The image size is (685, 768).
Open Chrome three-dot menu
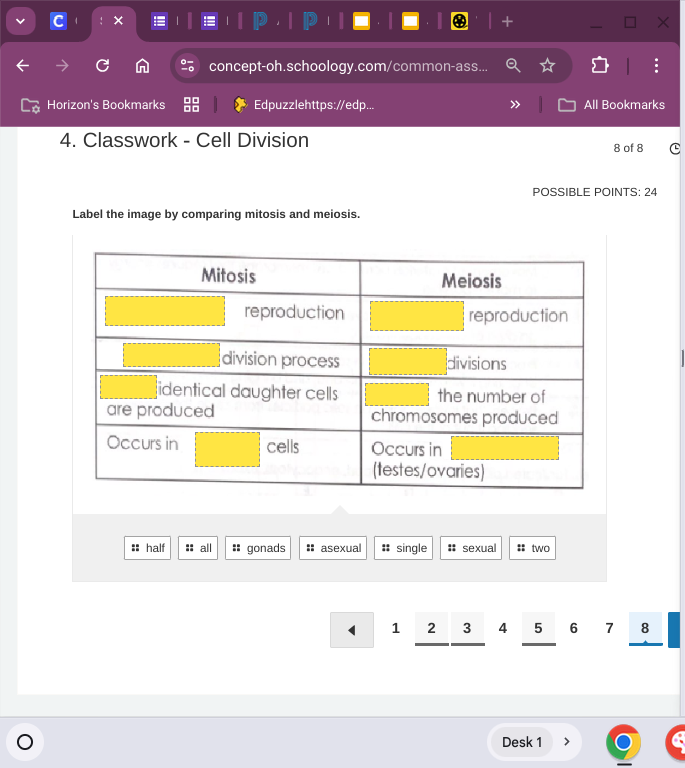coord(656,66)
